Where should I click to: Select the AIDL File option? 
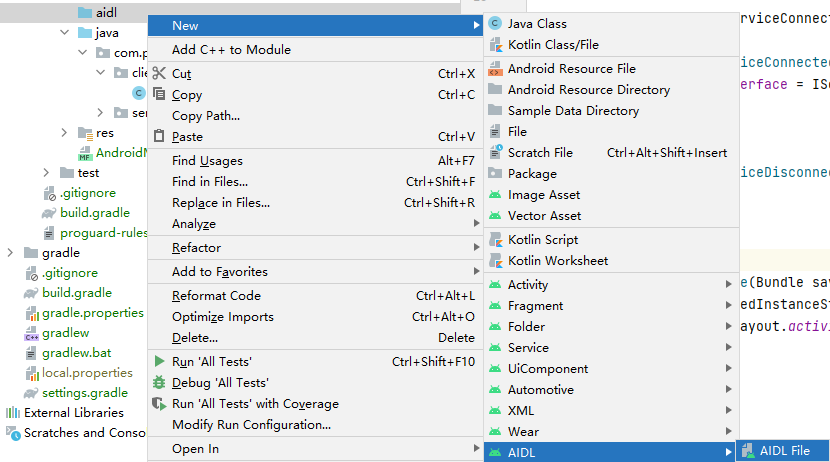[782, 450]
